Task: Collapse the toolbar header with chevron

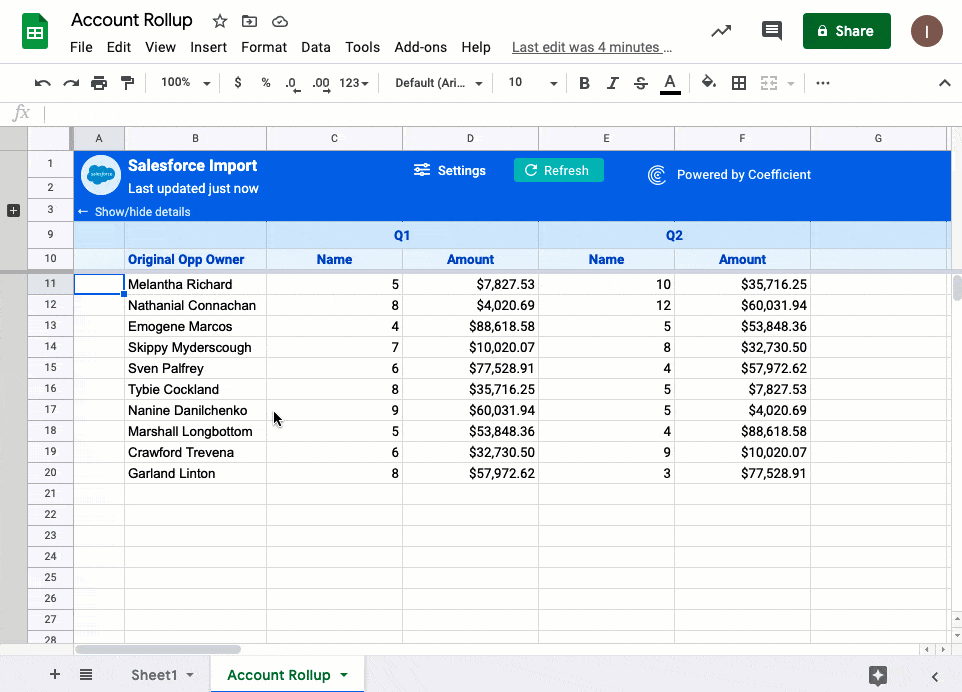Action: [x=944, y=83]
